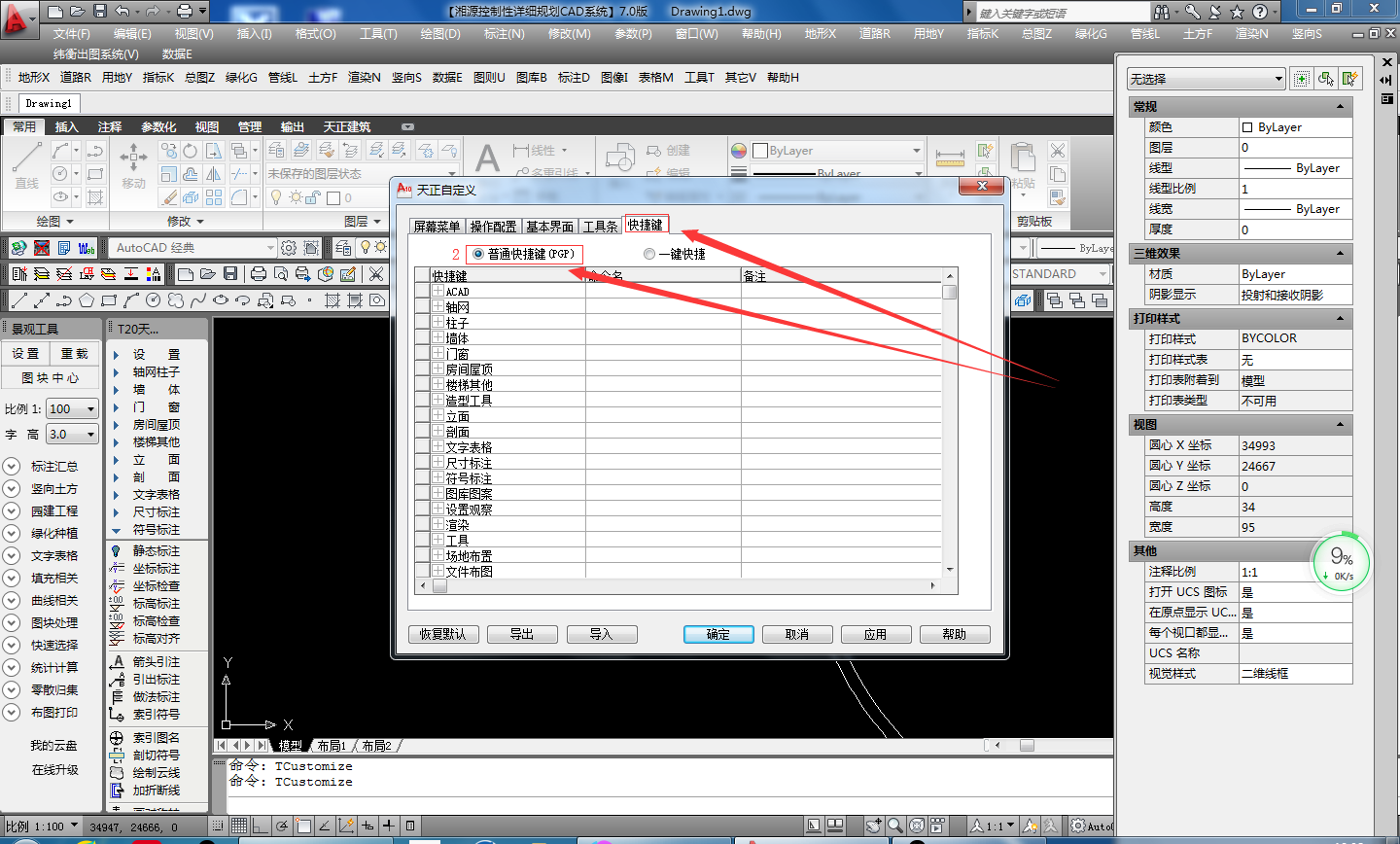
Task: Open workspace settings gear icon
Action: 289,248
